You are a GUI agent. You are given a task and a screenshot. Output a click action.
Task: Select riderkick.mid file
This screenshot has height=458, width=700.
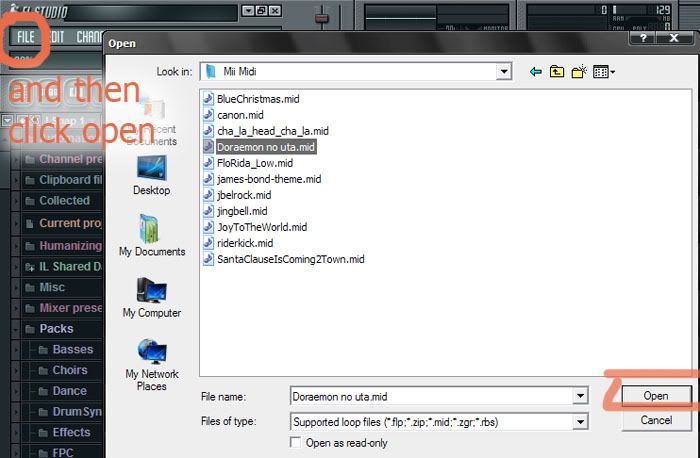pyautogui.click(x=238, y=243)
